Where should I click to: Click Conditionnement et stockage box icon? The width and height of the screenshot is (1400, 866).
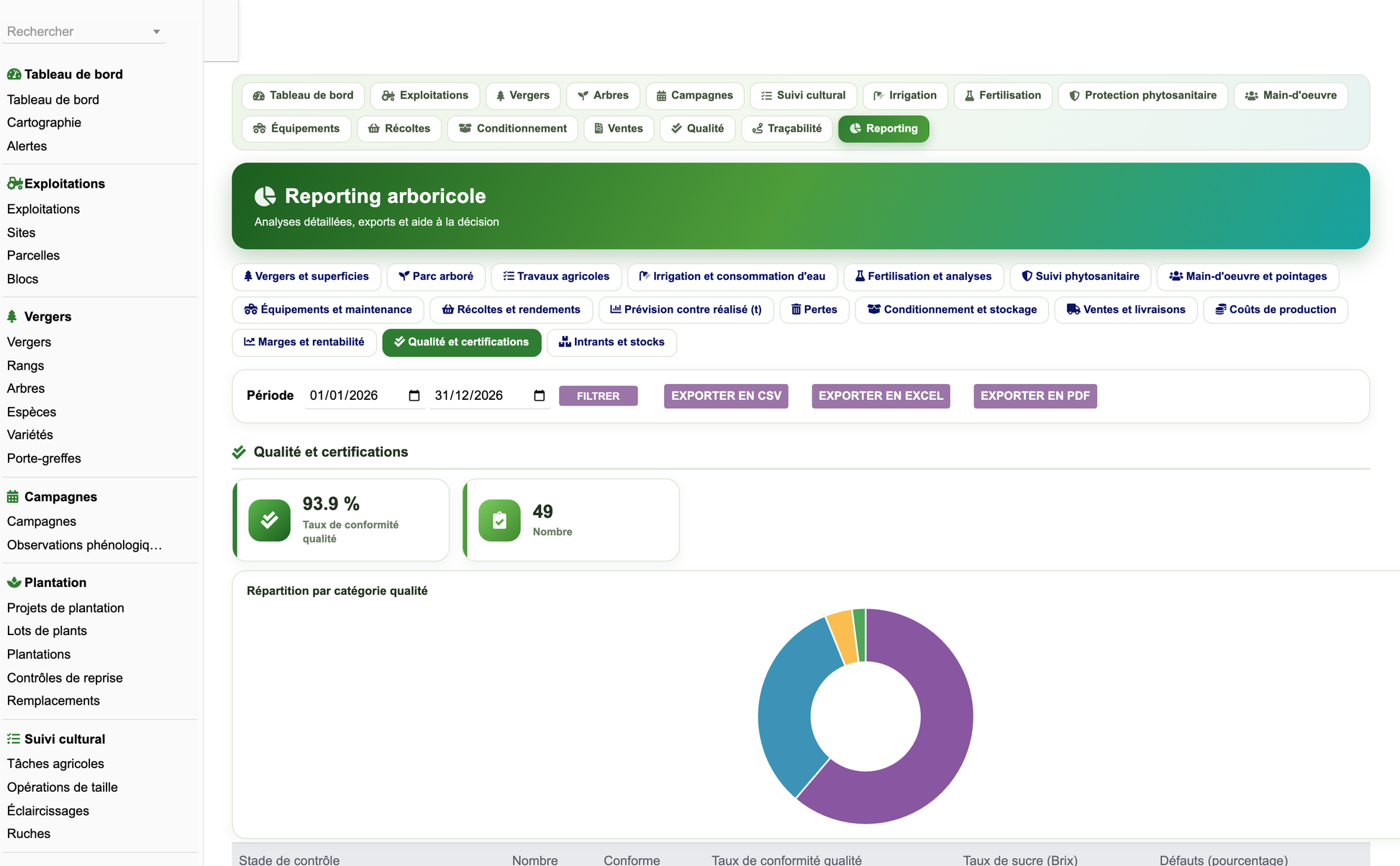tap(874, 309)
